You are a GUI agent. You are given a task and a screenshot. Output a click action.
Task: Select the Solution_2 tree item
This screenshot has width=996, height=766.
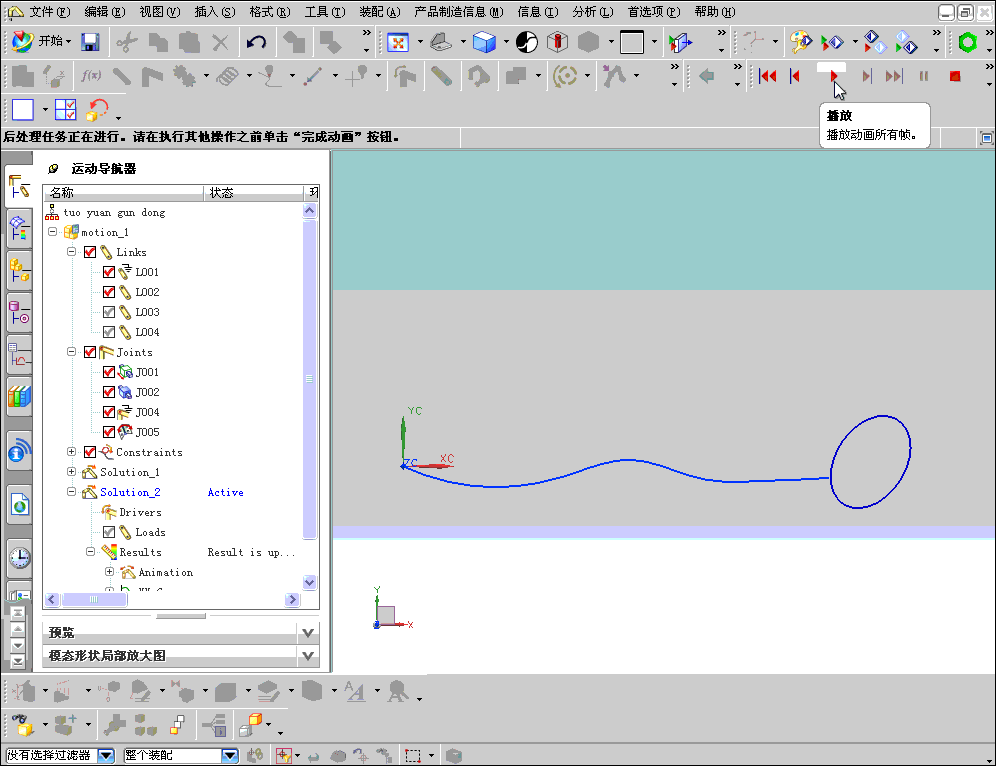tap(130, 492)
